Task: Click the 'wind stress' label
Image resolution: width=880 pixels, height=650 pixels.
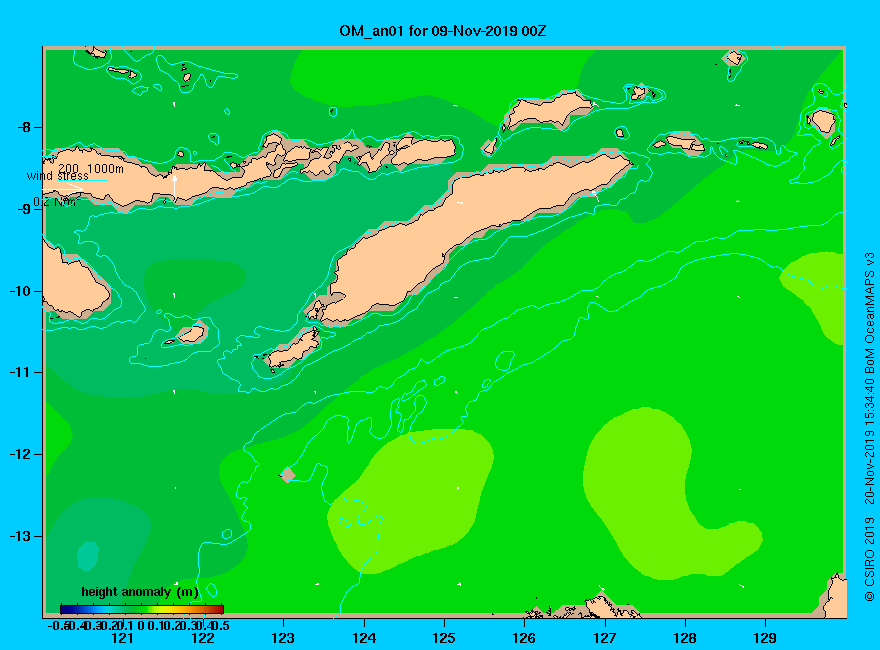Action: tap(58, 176)
